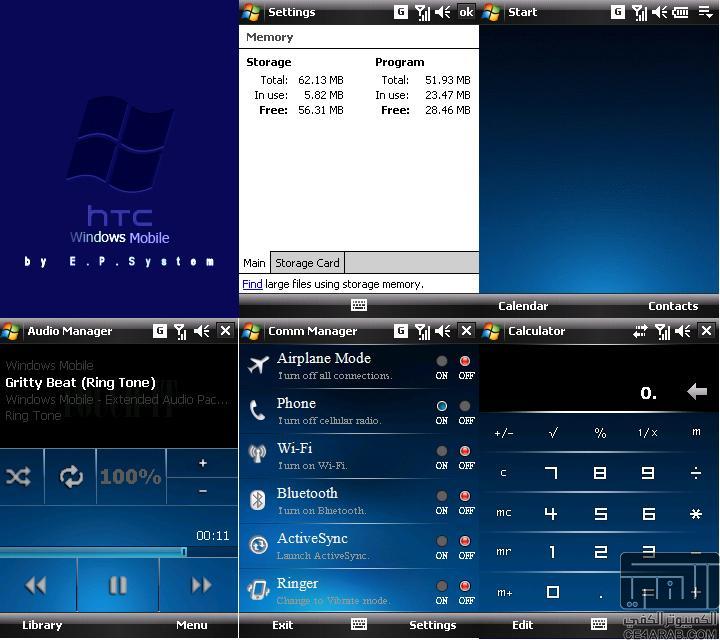Open Calendar from Start screen
Screen dimensions: 720x640
coord(523,306)
